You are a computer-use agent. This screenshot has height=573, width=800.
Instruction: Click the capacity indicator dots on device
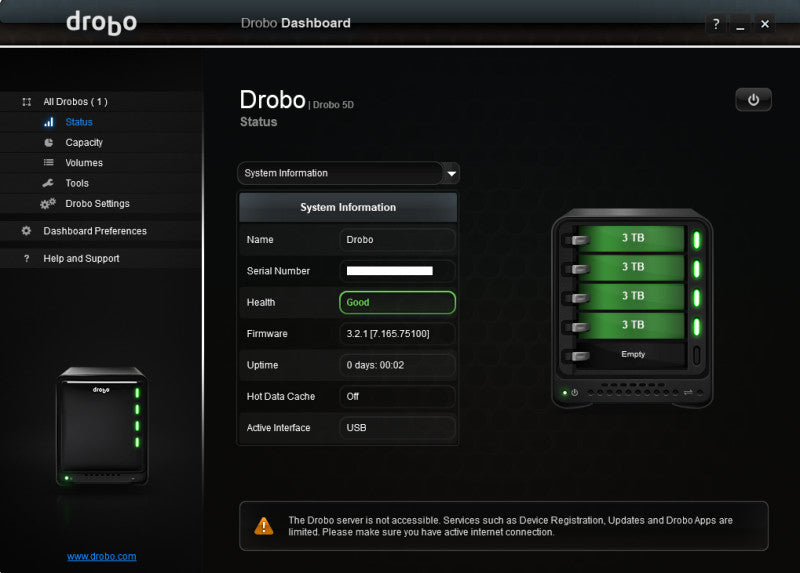point(633,392)
